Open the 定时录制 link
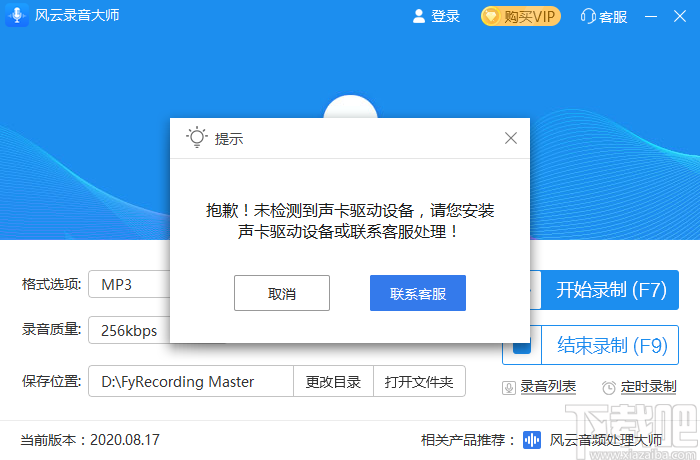 point(649,387)
